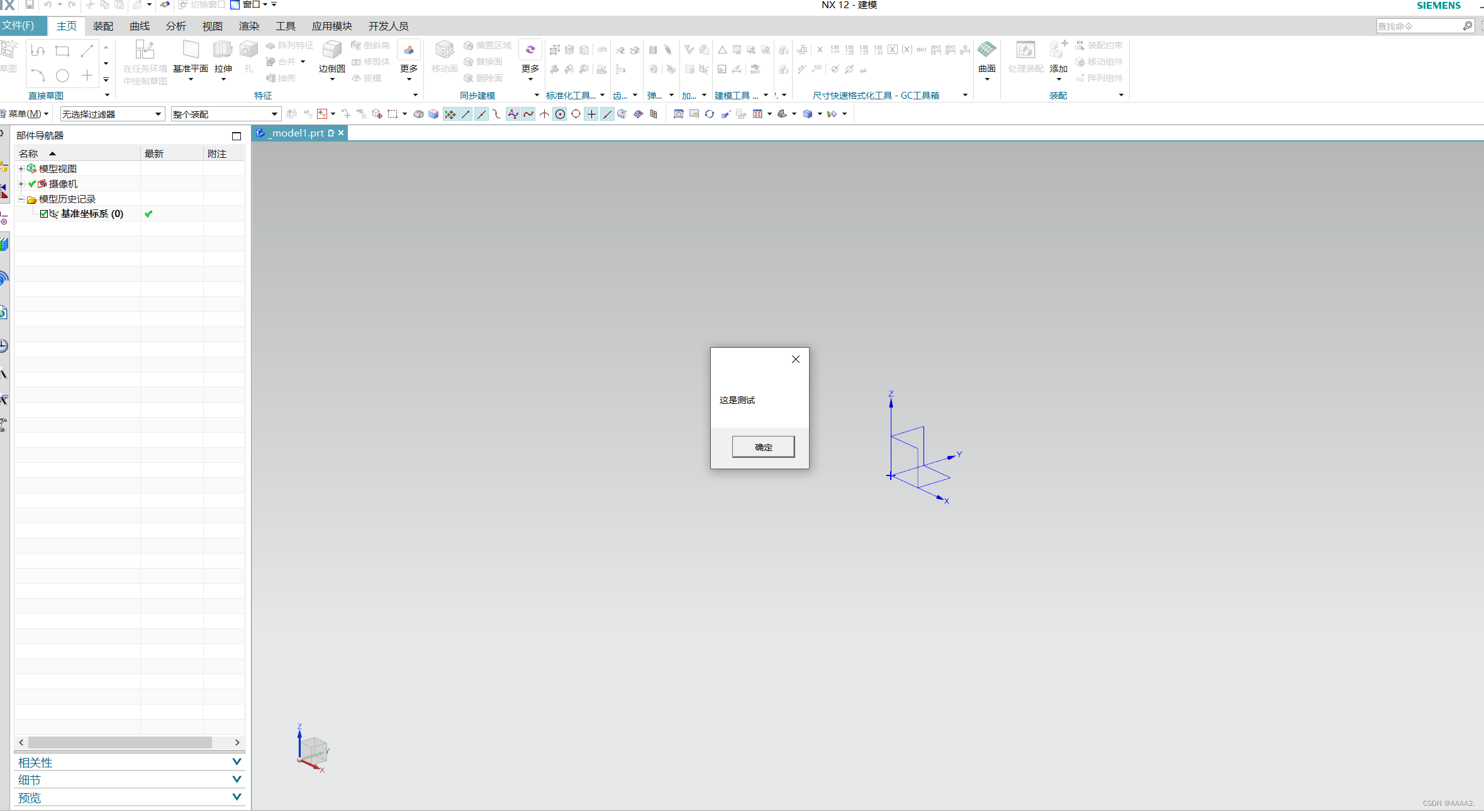The width and height of the screenshot is (1484, 812).
Task: Expand the Model Views (模型视图) tree node
Action: pyautogui.click(x=21, y=169)
